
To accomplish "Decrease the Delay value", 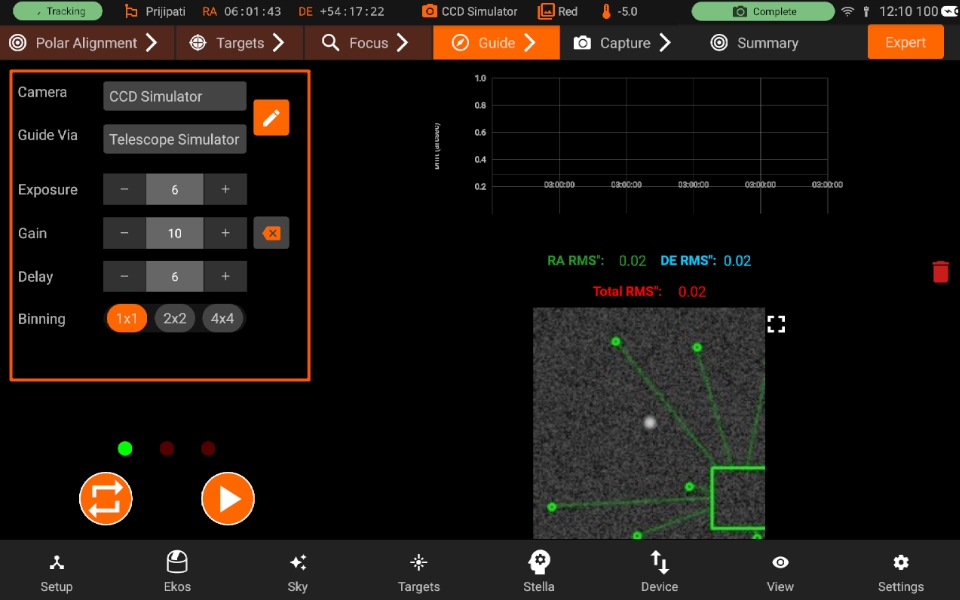I will tap(124, 276).
